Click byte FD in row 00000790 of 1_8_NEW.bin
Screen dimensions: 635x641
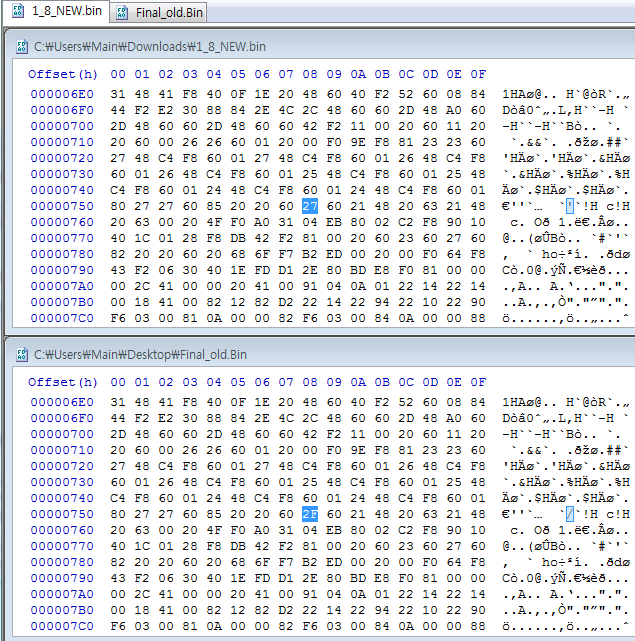click(262, 270)
